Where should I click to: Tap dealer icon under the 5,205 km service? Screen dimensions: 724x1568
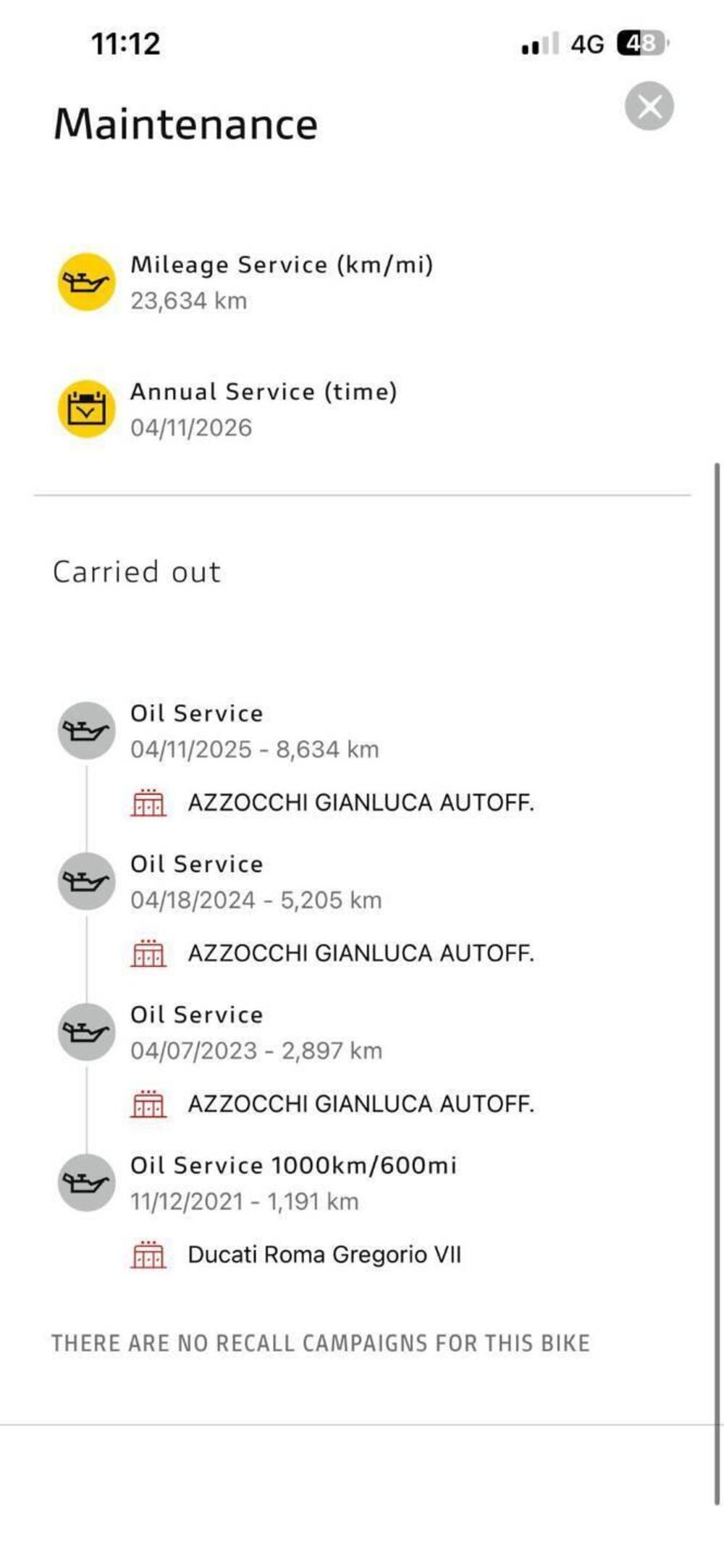[148, 953]
